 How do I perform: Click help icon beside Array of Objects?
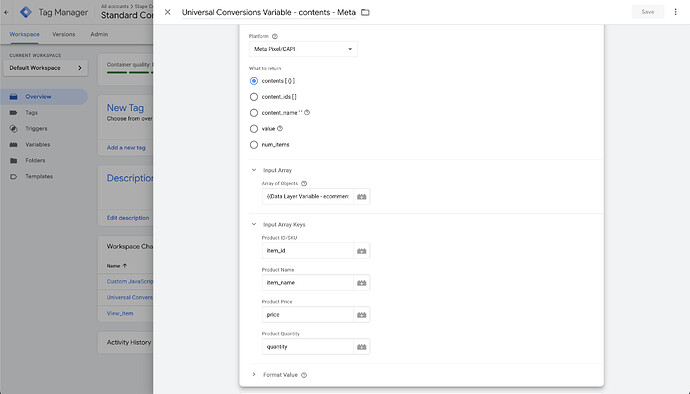click(304, 183)
